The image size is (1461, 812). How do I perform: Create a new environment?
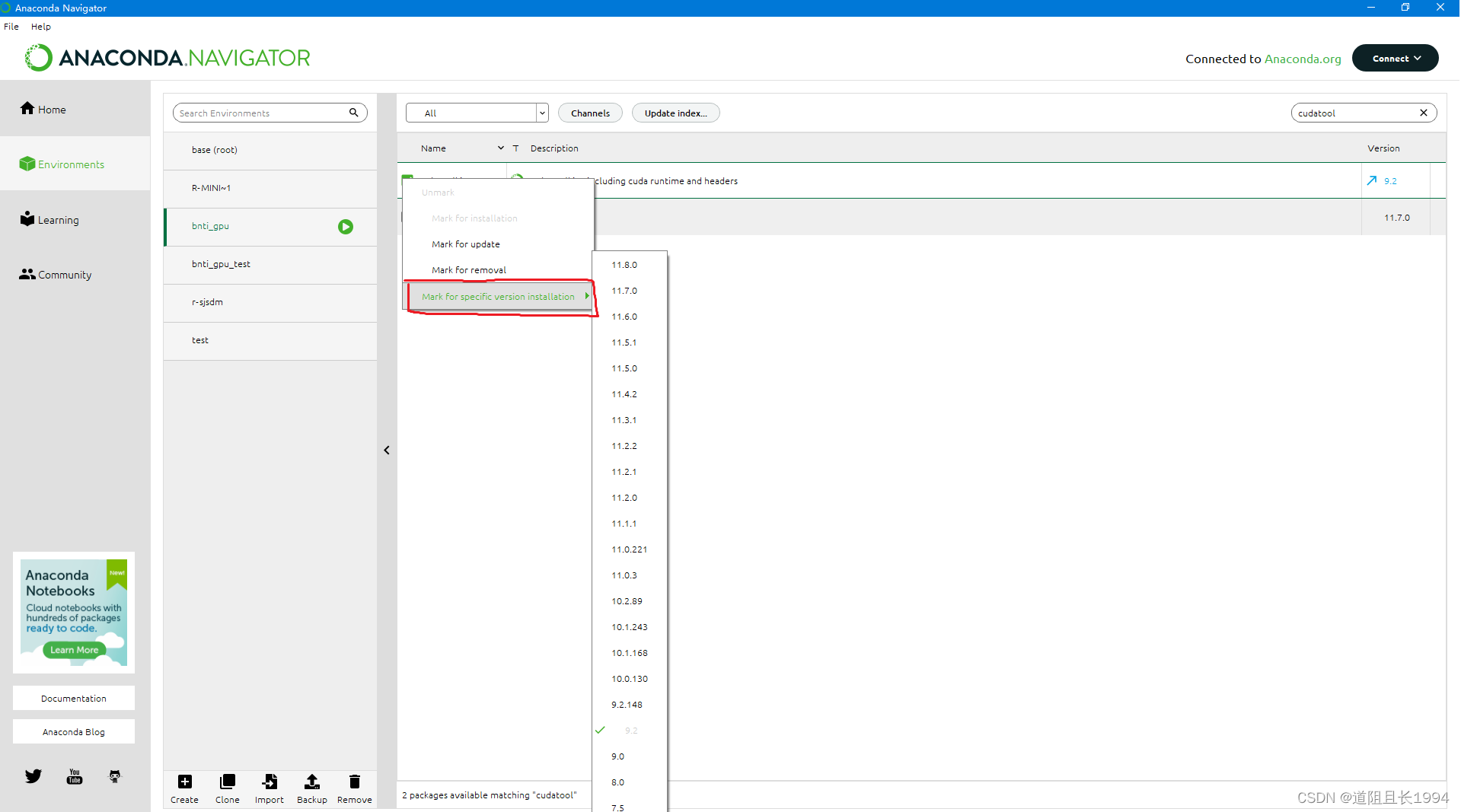pos(184,788)
